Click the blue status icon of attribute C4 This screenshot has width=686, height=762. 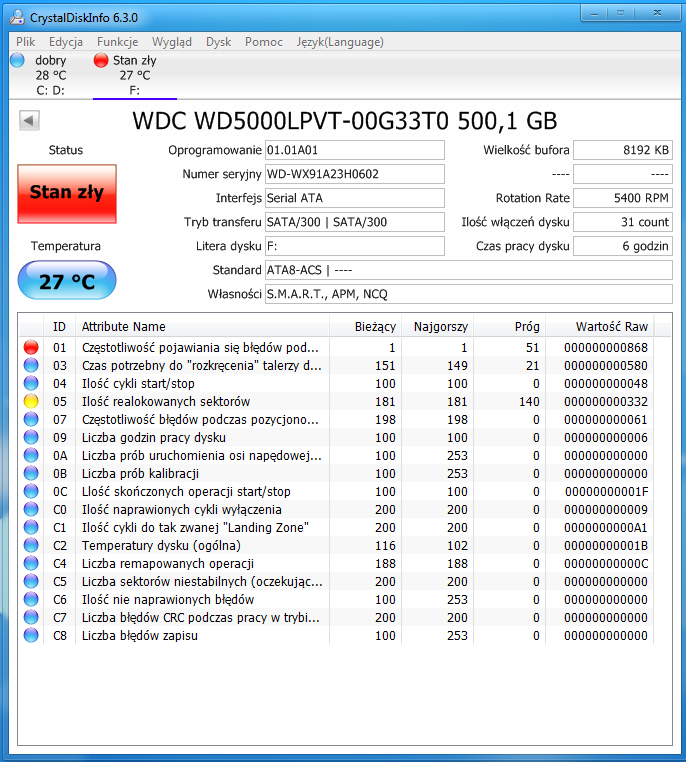31,563
